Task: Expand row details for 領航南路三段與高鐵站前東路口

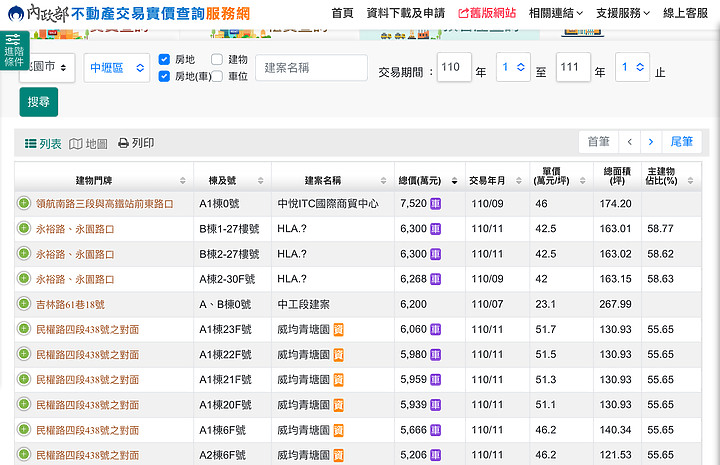Action: (24, 203)
